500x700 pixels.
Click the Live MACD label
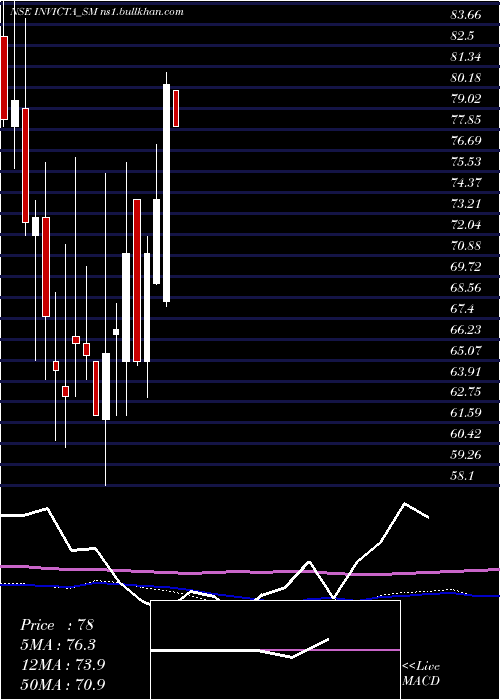click(421, 674)
